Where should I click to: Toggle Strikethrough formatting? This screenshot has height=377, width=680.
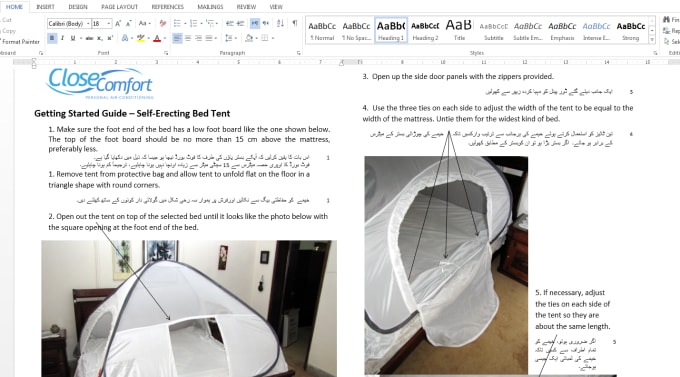89,38
